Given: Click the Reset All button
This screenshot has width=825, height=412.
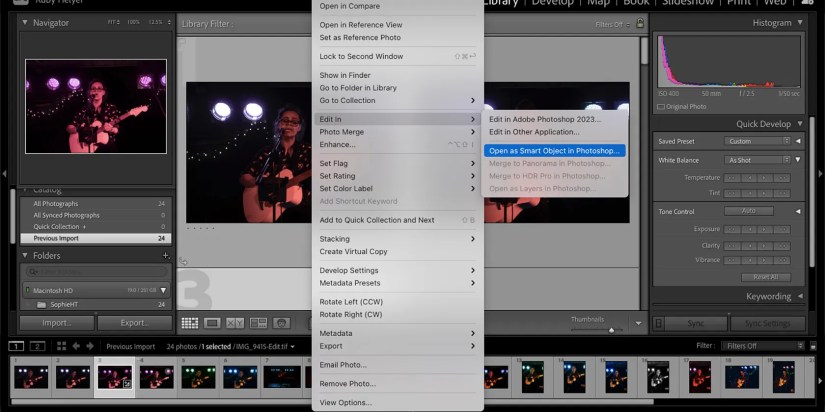Looking at the screenshot, I should 766,277.
